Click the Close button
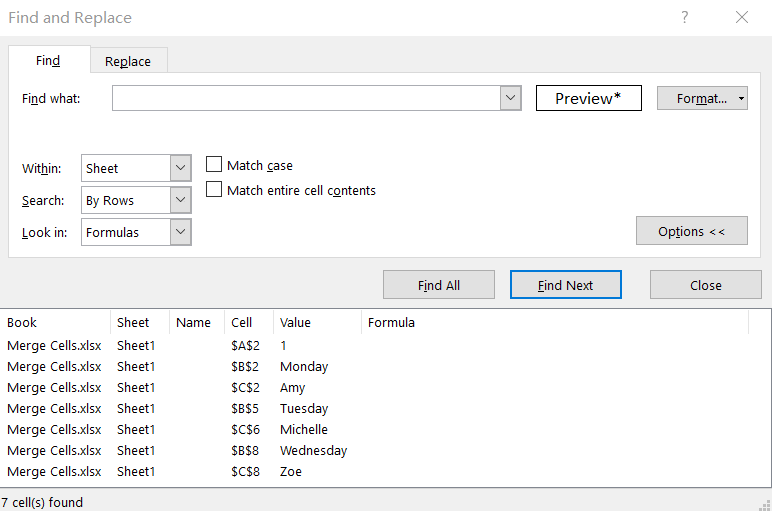Image resolution: width=772 pixels, height=511 pixels. (x=706, y=285)
